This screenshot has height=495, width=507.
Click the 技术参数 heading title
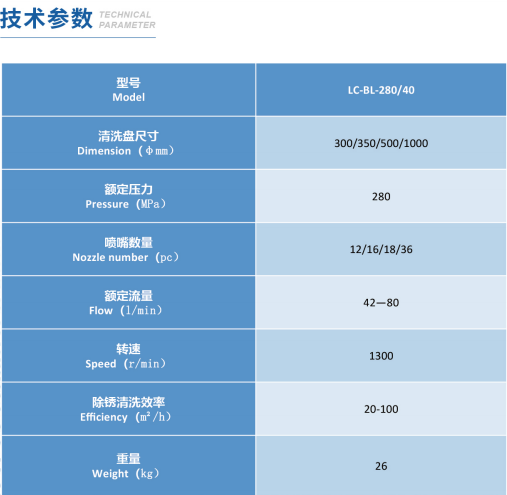pos(46,18)
